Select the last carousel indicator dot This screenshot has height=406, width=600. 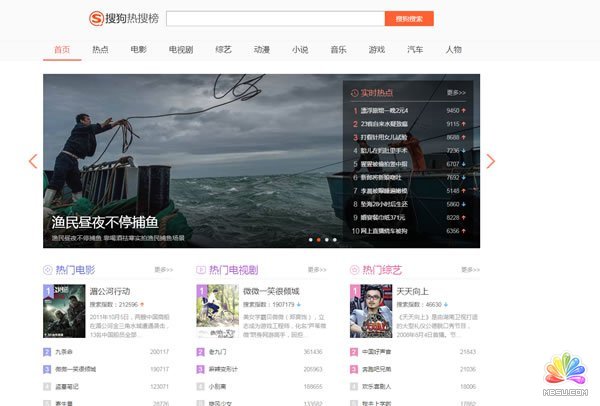(335, 240)
